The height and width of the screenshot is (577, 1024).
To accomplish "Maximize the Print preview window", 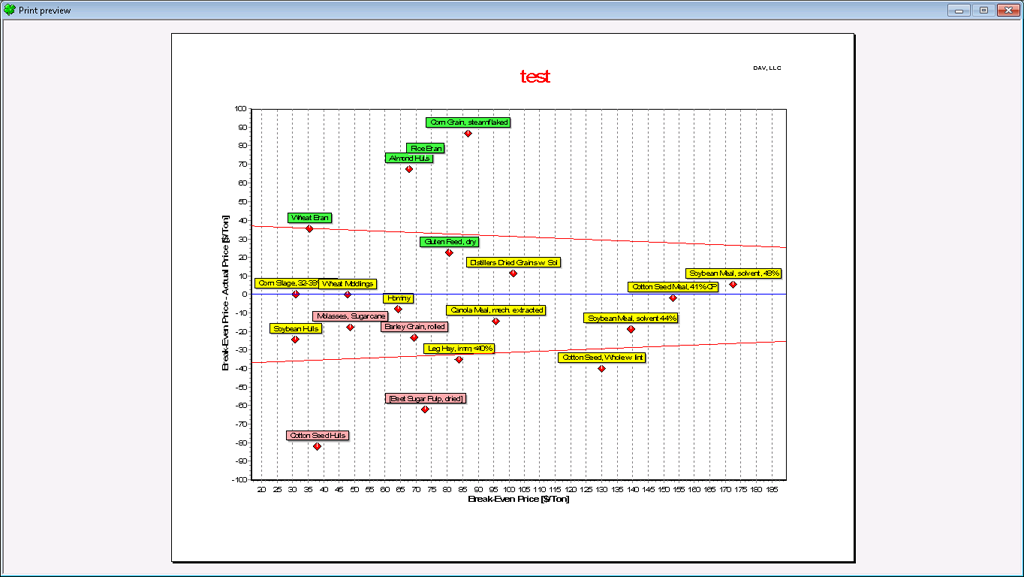I will tap(983, 9).
